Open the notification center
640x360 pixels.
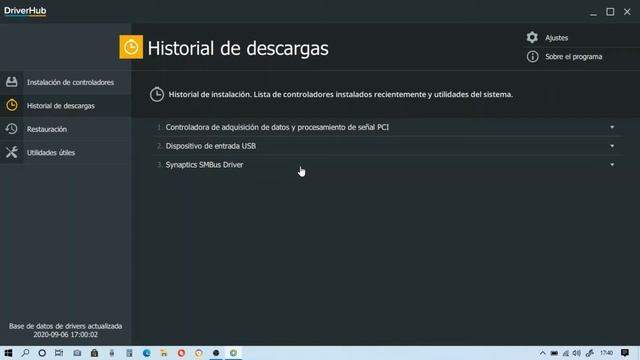pyautogui.click(x=625, y=353)
